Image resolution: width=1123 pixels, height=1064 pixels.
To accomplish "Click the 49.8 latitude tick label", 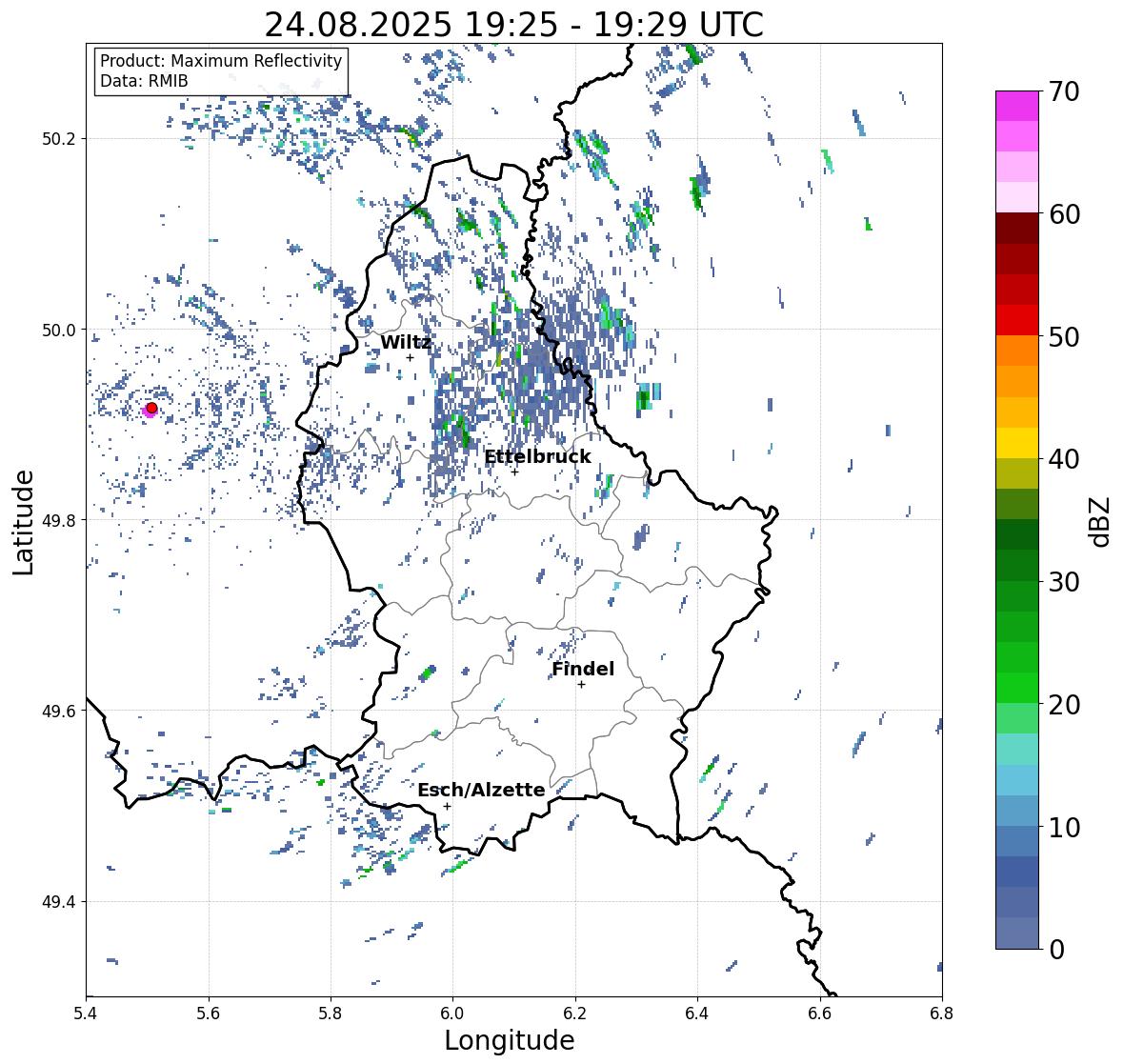I will pos(59,520).
